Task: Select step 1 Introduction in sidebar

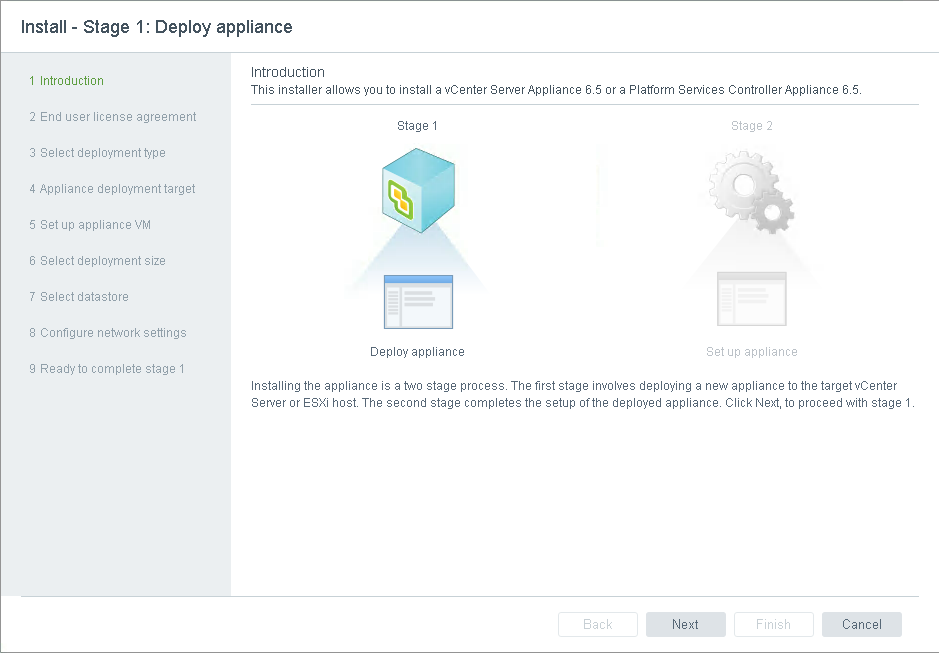Action: pos(66,81)
